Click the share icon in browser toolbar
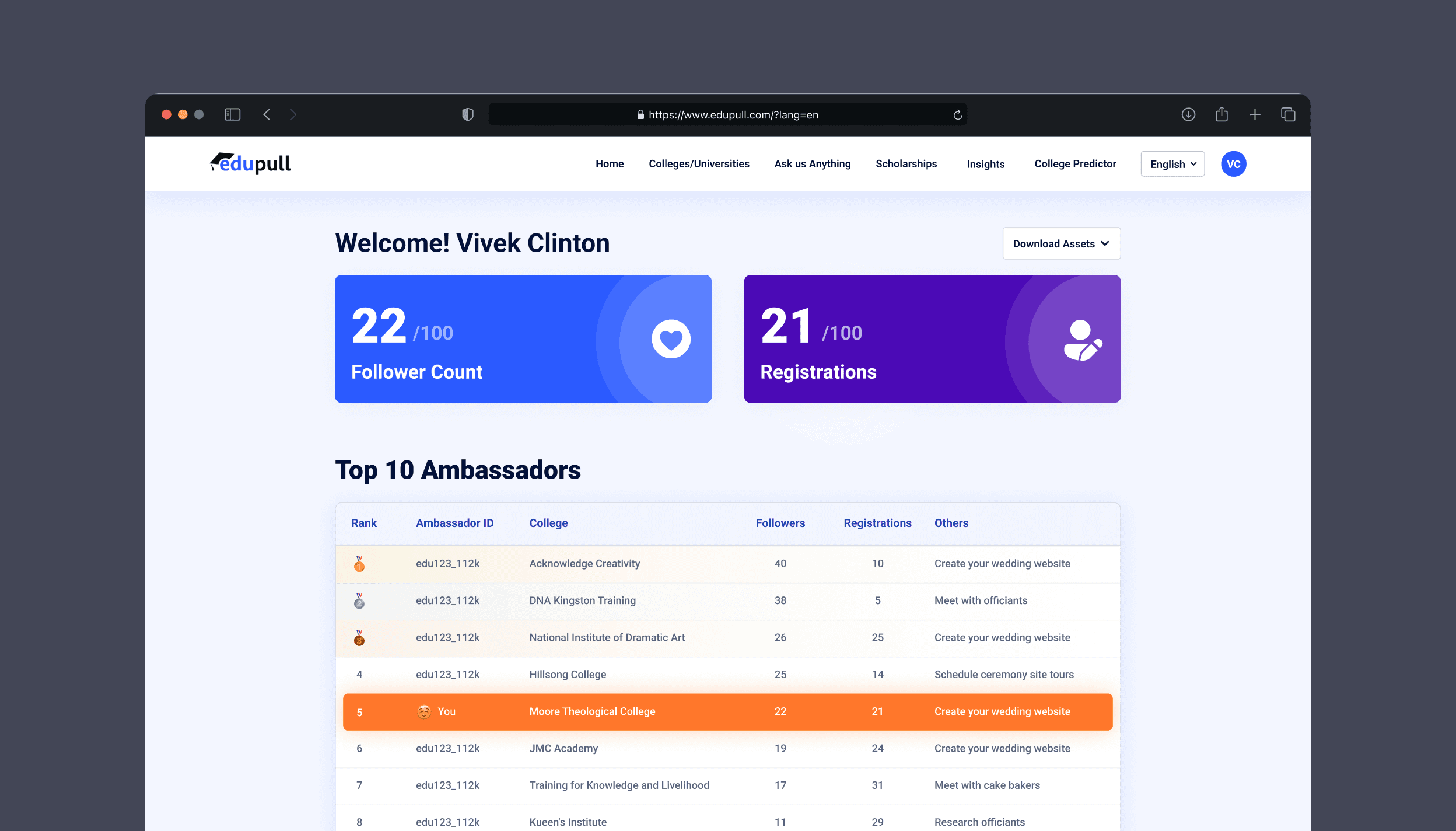This screenshot has width=1456, height=831. [1221, 114]
